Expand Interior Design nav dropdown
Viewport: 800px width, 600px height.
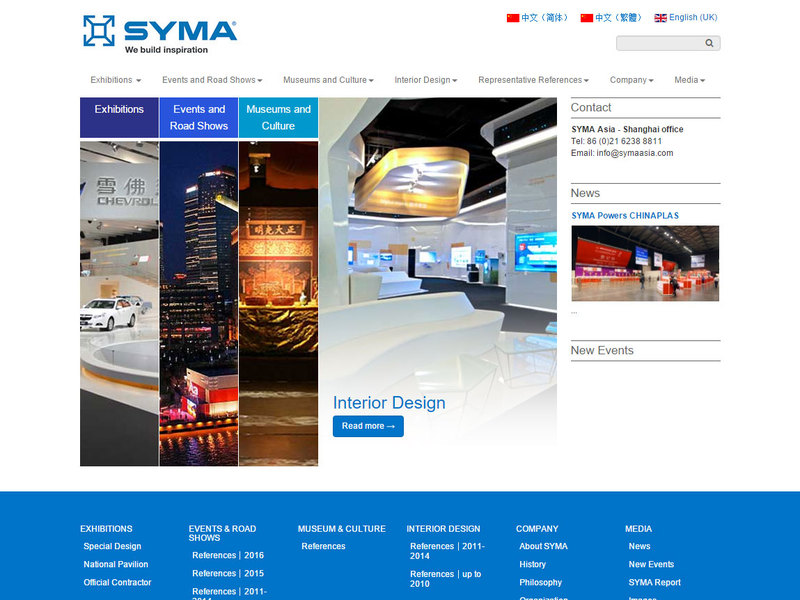[x=426, y=80]
